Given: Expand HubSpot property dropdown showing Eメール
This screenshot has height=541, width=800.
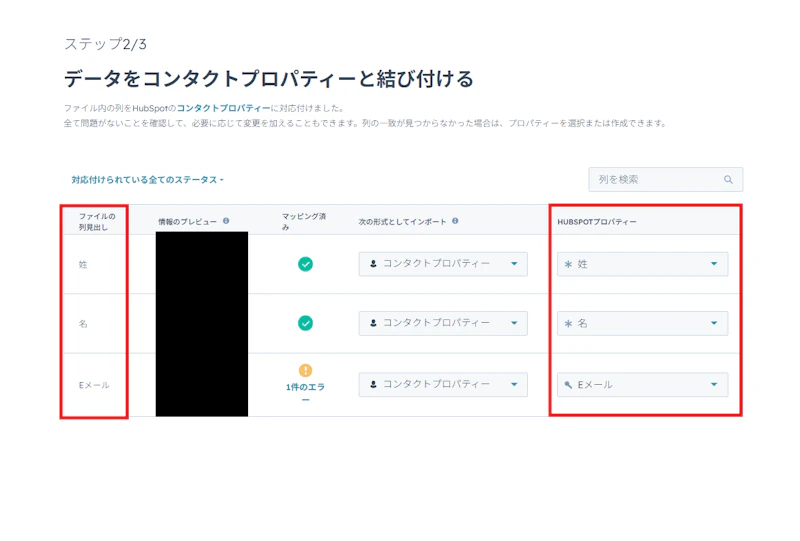Looking at the screenshot, I should click(x=642, y=384).
